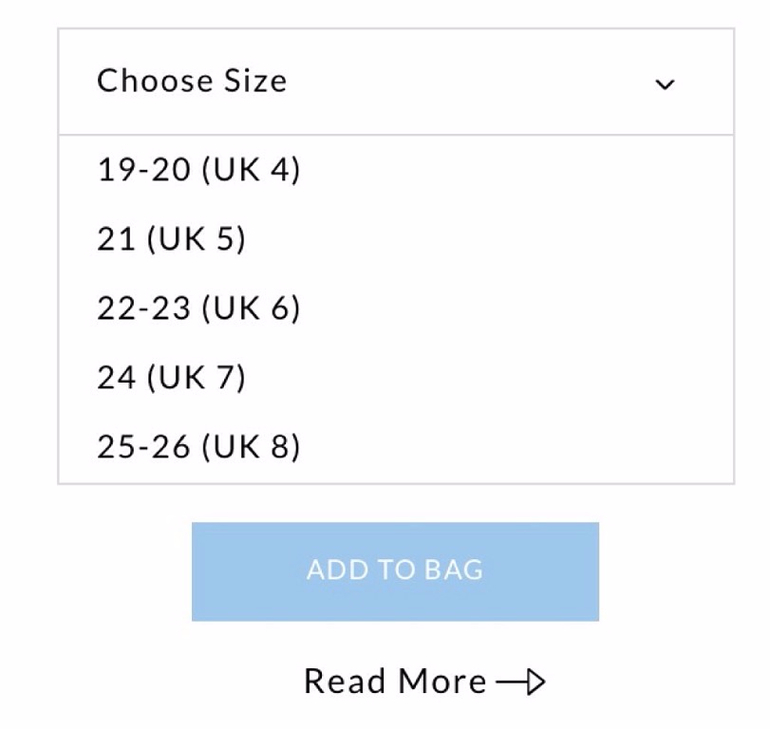Viewport: 770px width, 729px height.
Task: Close the size list via header chevron
Action: pyautogui.click(x=664, y=84)
